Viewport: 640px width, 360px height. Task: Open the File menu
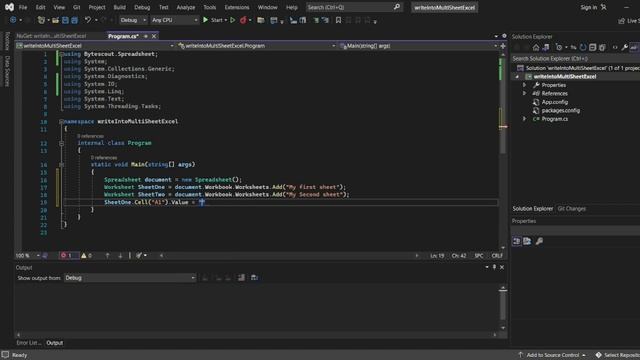pos(23,7)
